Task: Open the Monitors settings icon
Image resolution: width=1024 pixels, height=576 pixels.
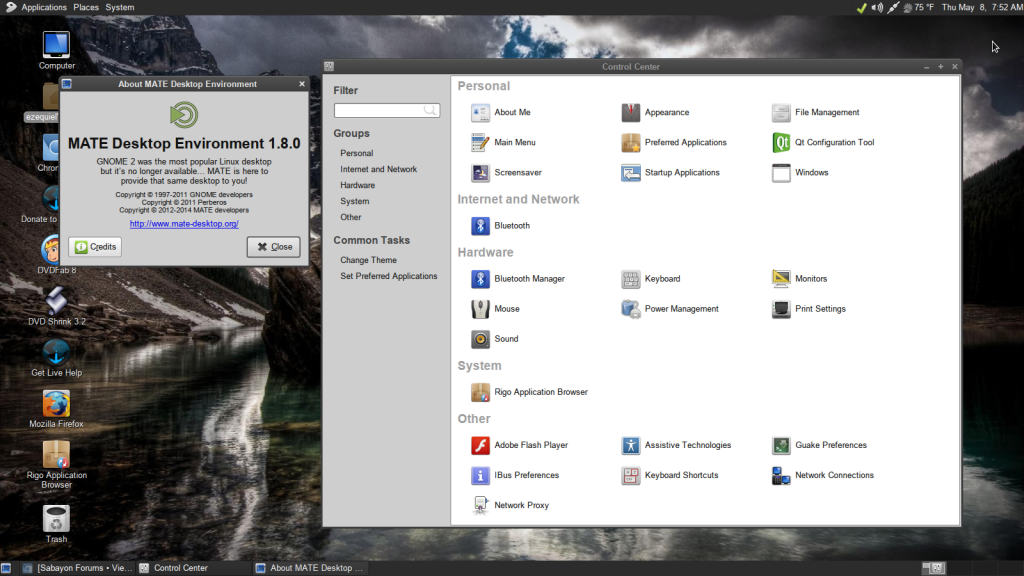Action: point(781,279)
